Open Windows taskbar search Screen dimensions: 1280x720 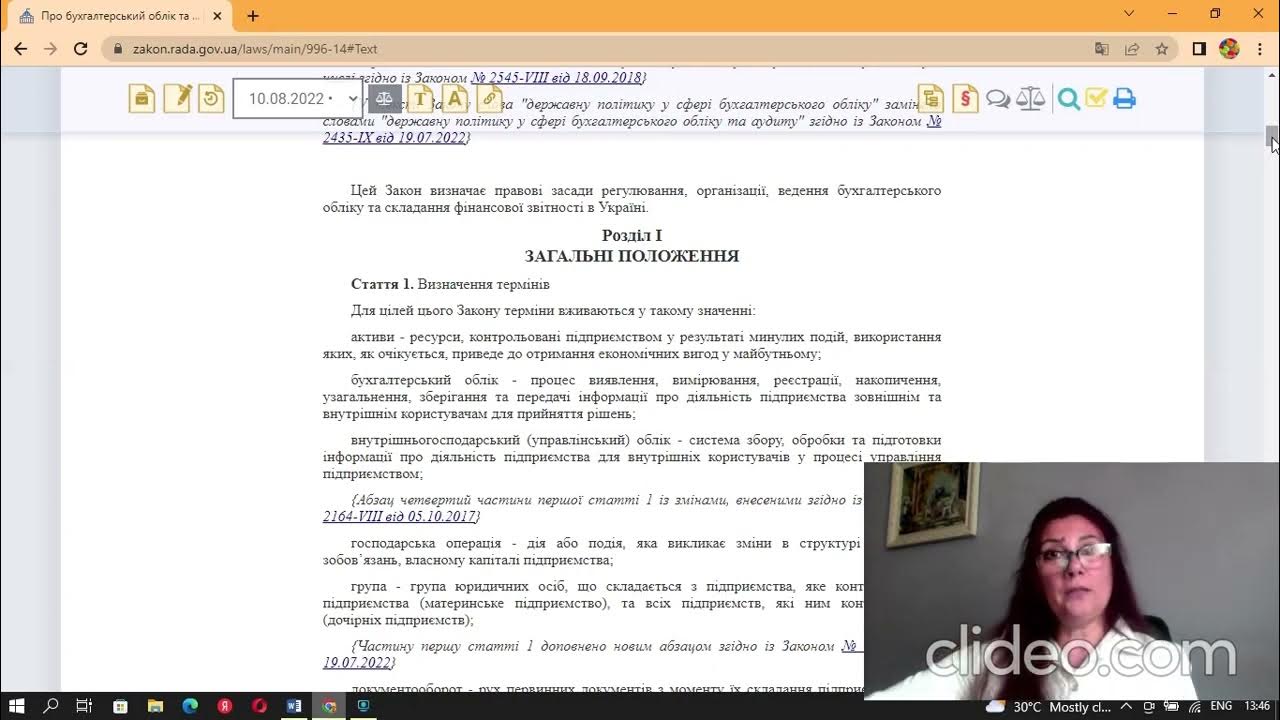[51, 706]
